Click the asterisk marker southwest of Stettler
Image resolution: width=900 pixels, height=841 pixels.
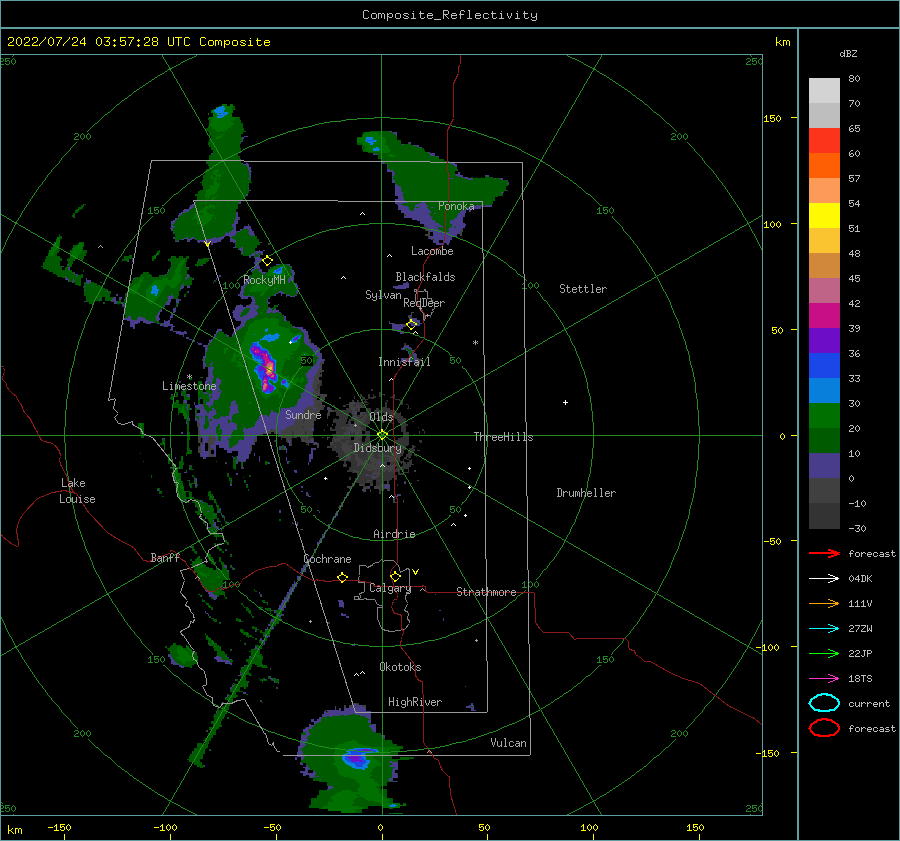(x=475, y=343)
